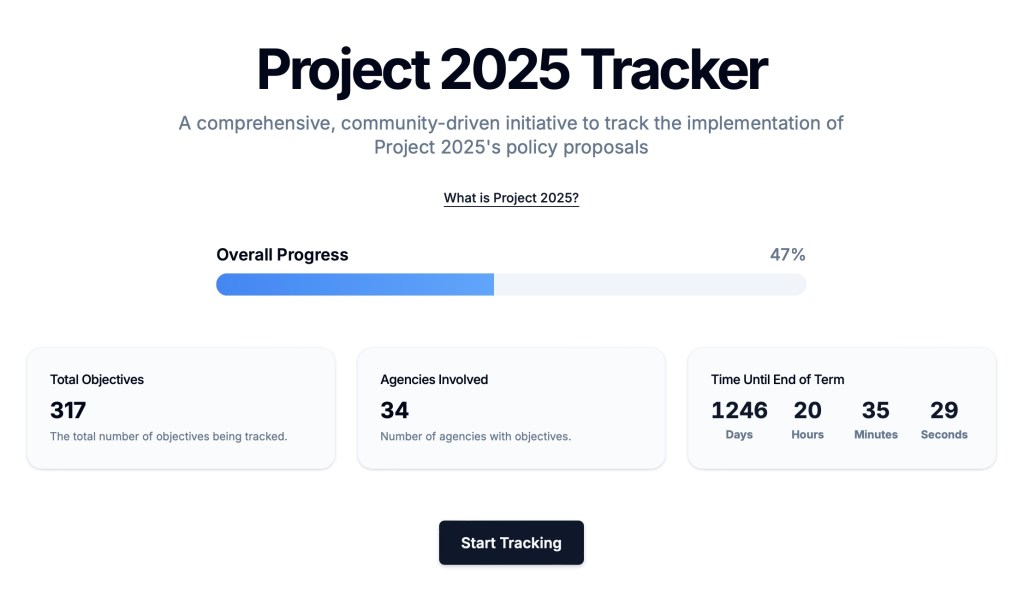Viewport: 1024px width, 604px height.
Task: Click the Start Tracking button
Action: (x=511, y=543)
